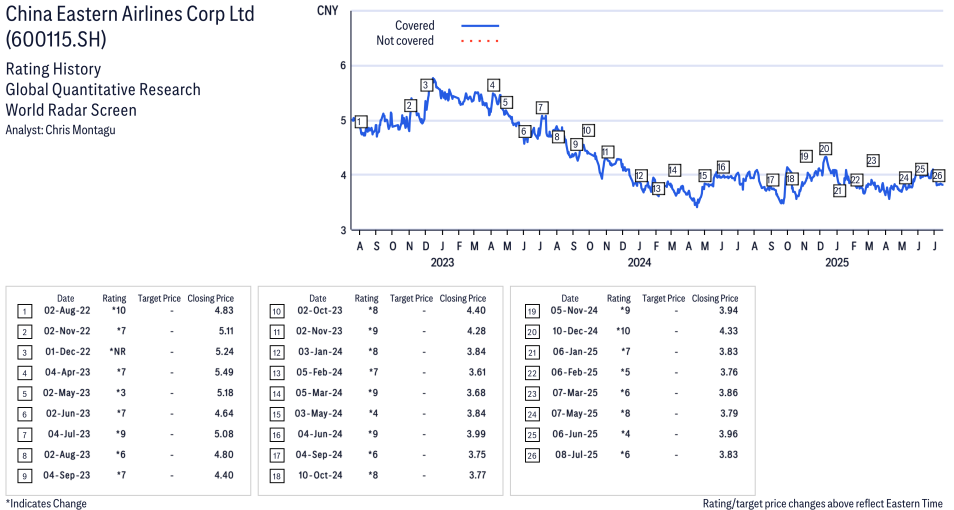The image size is (954, 510).
Task: Click the Covered legend blue line
Action: (480, 26)
